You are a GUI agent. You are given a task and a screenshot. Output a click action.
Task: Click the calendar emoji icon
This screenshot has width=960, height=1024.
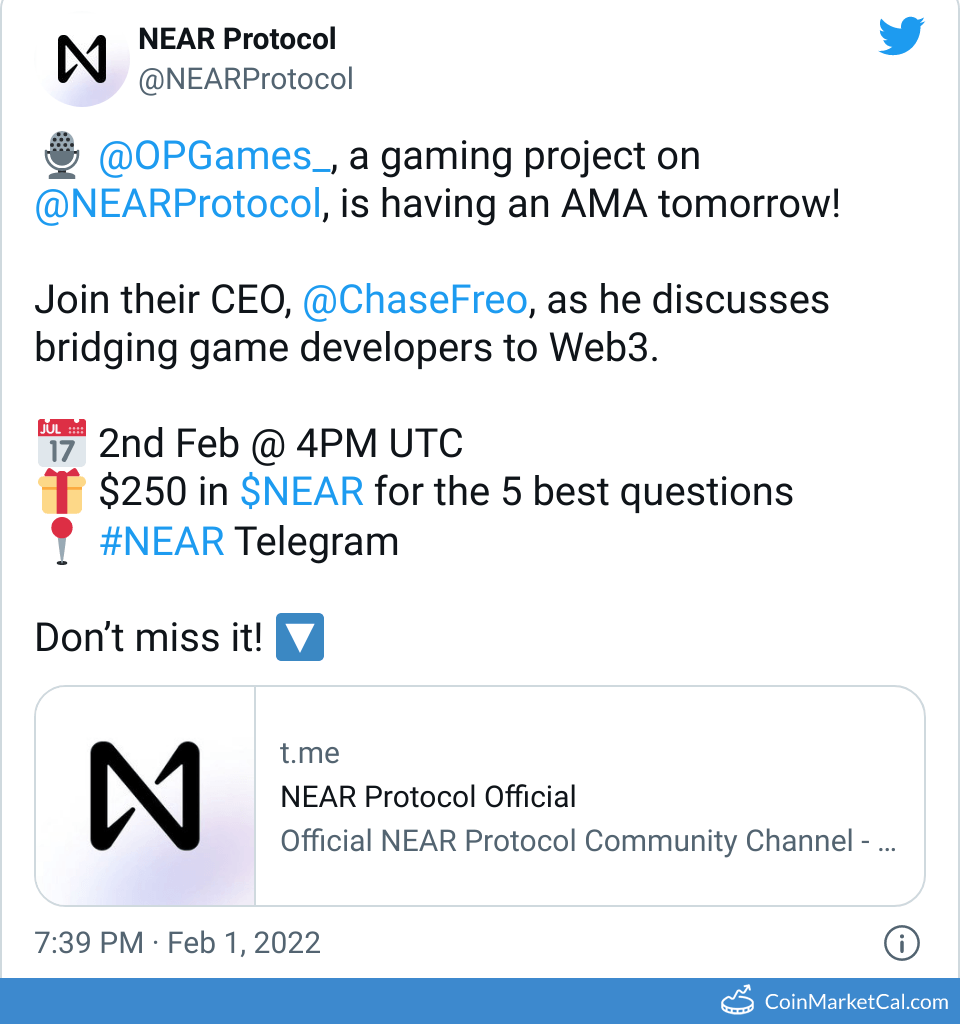pos(61,444)
